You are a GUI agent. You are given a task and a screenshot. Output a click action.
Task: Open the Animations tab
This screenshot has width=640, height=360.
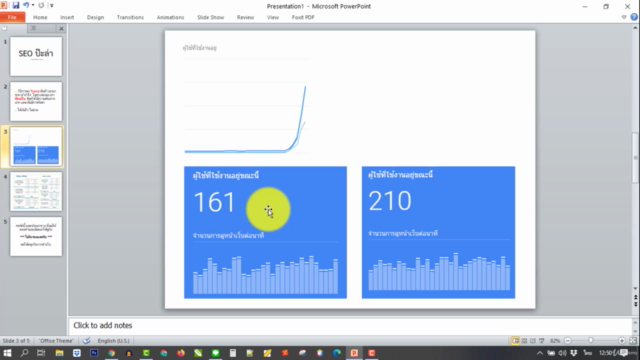click(170, 17)
